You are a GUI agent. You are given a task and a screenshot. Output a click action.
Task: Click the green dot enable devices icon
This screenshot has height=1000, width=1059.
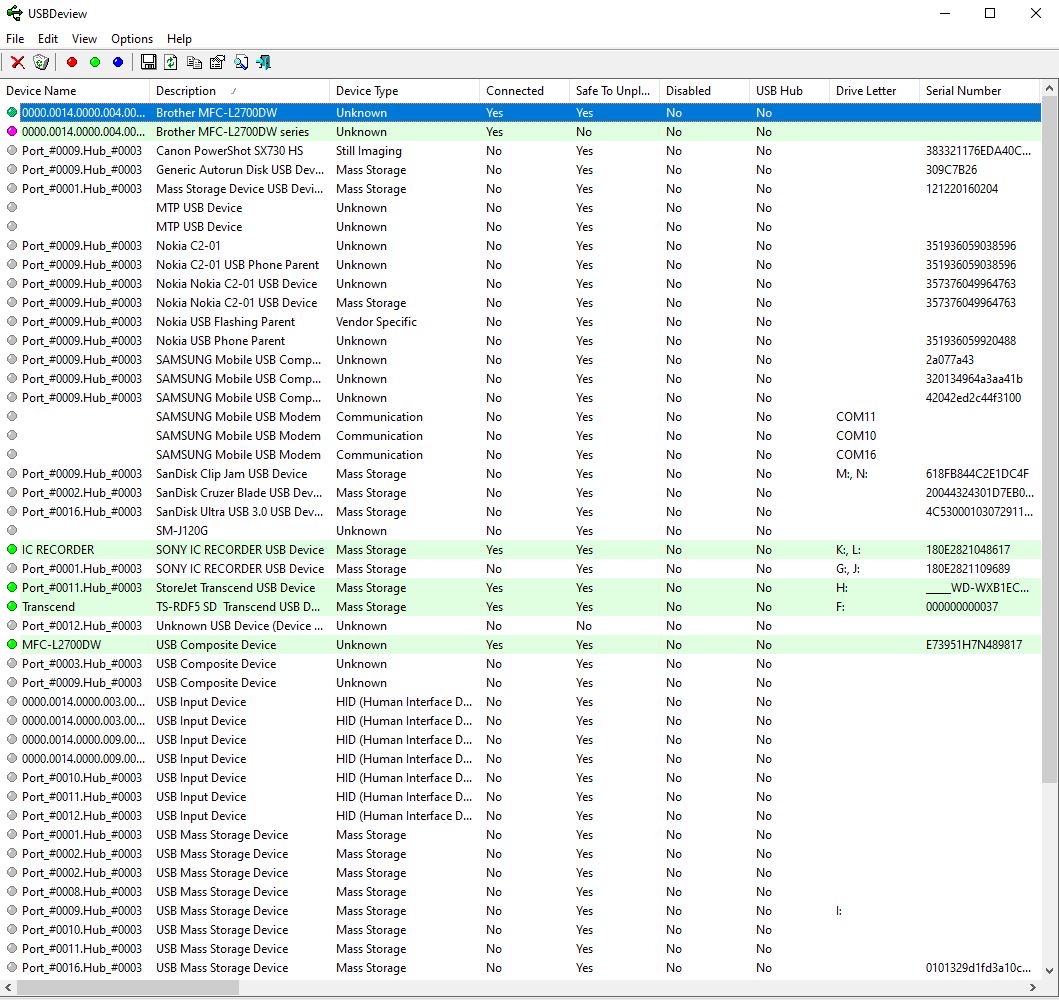95,62
